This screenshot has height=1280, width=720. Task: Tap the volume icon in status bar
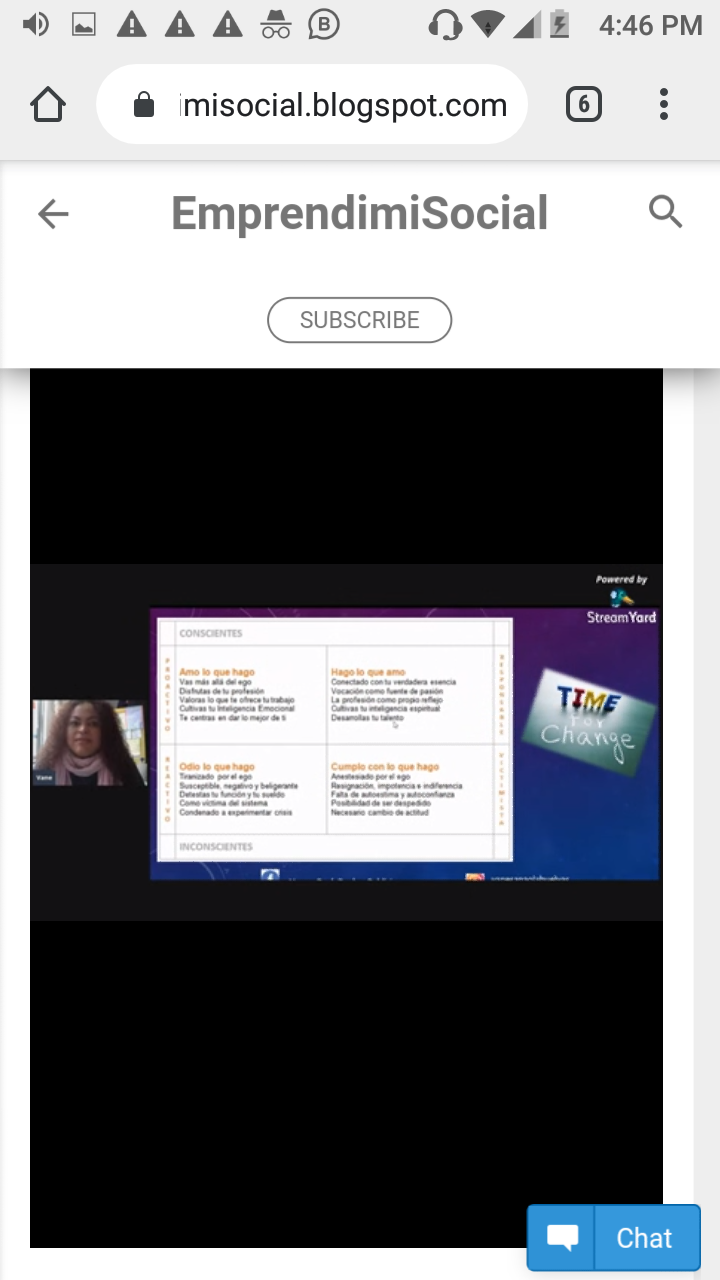(x=35, y=24)
